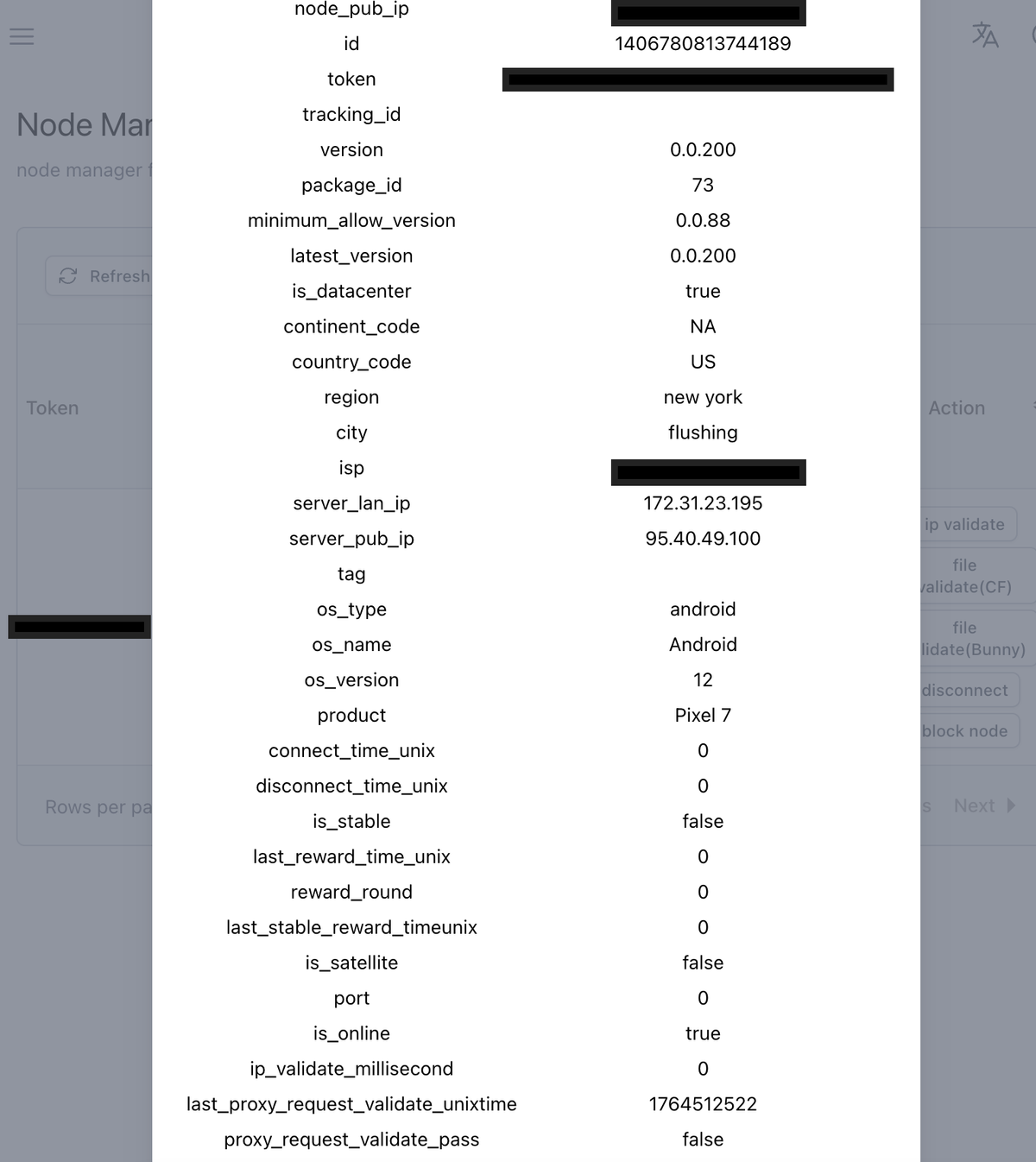Click the Action column header
1036x1162 pixels.
(x=956, y=407)
